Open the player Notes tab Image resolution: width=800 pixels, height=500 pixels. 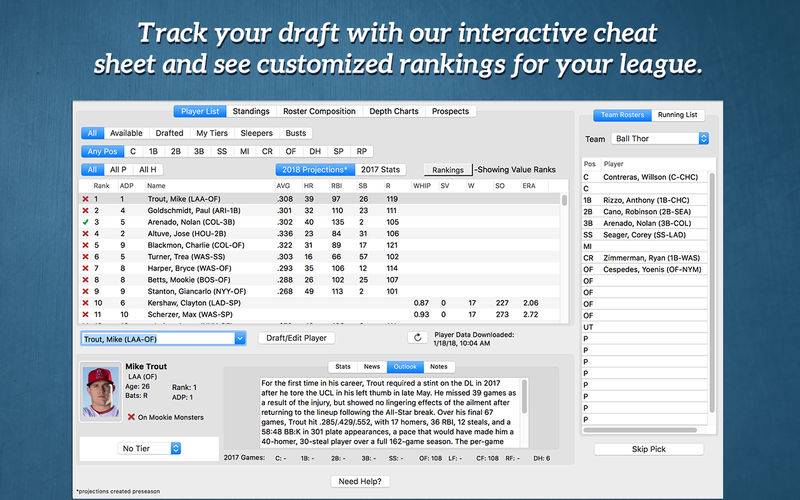pos(439,366)
